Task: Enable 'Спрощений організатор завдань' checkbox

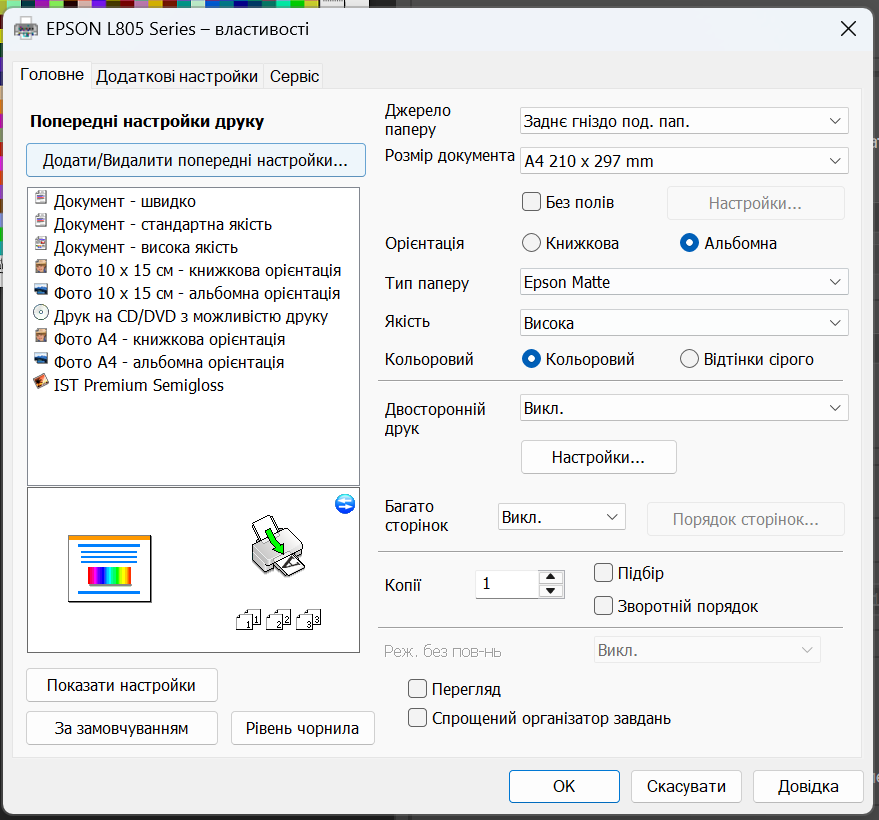Action: [x=417, y=718]
